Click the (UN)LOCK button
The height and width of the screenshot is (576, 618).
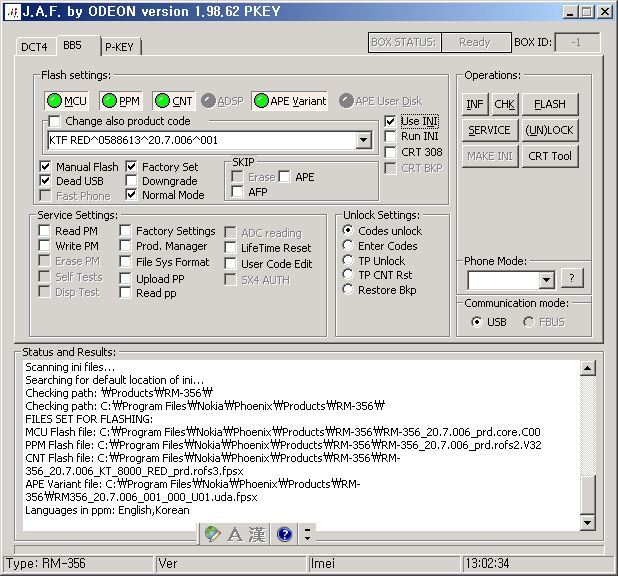pos(550,130)
